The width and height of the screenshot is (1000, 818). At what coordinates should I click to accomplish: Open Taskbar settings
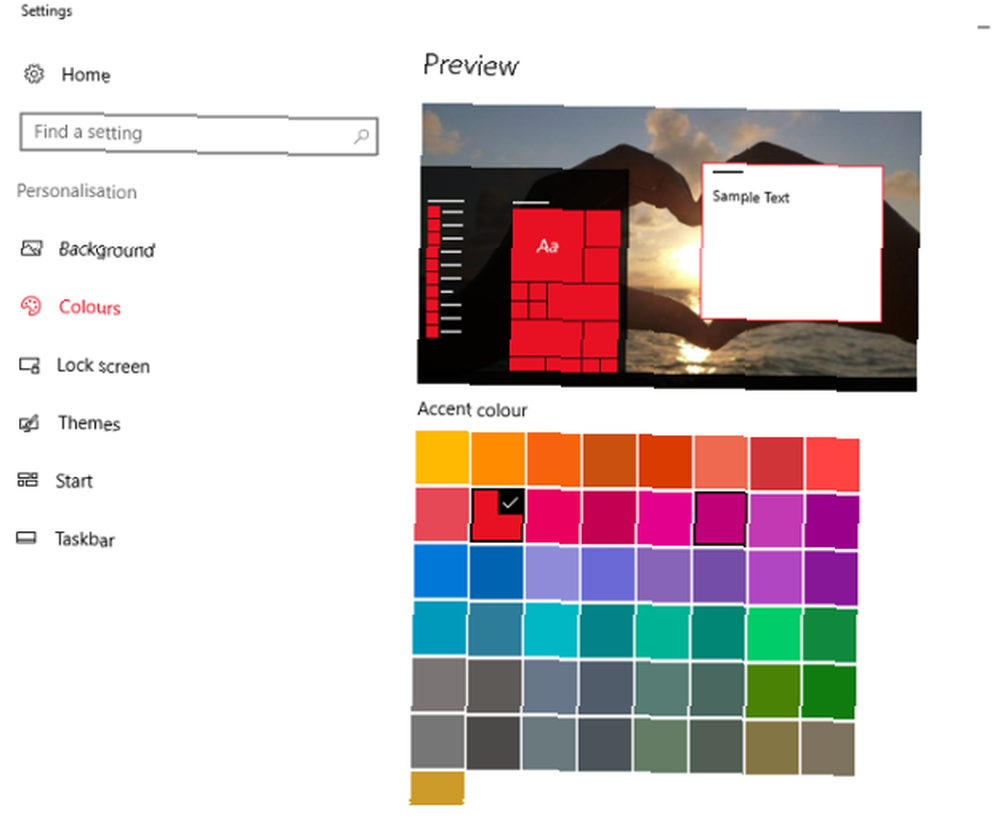tap(85, 539)
